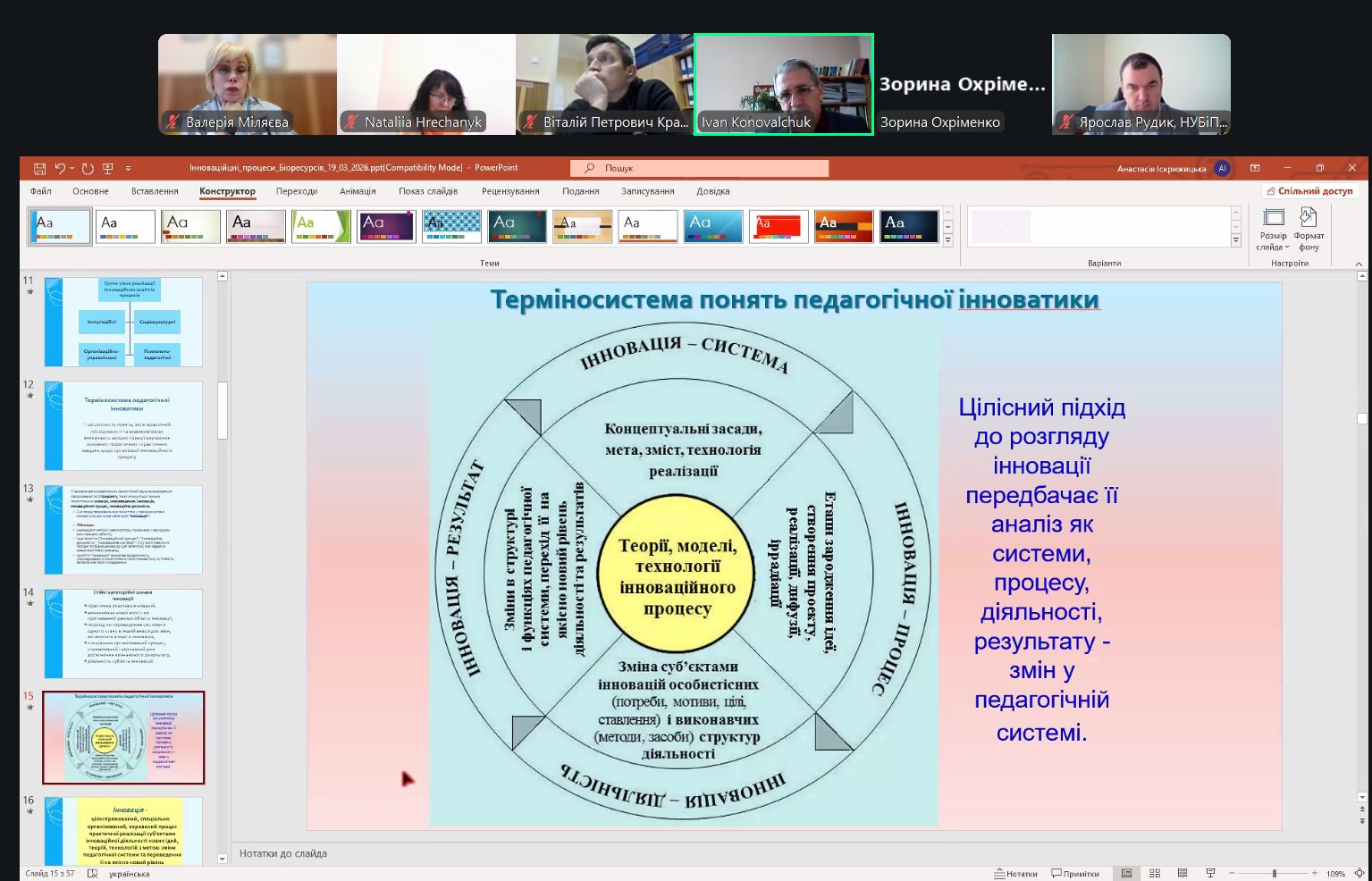This screenshot has height=881, width=1372.
Task: Open Ribbon Display Options icon in title bar
Action: click(x=1255, y=168)
